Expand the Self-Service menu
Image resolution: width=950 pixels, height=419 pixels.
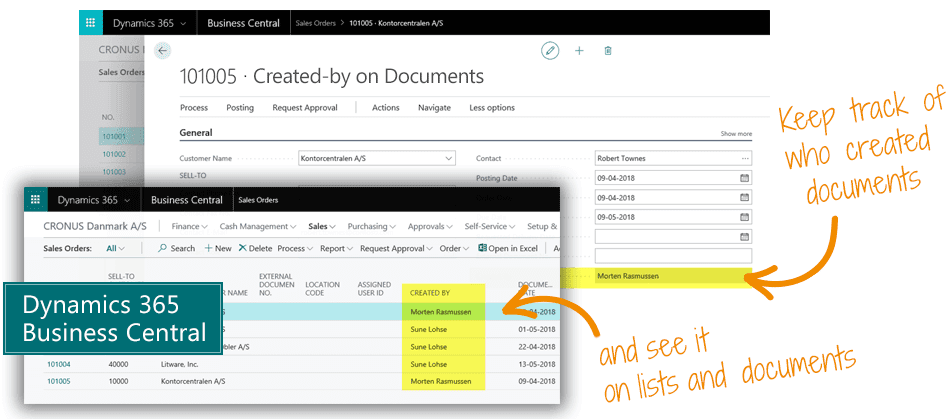tap(490, 226)
